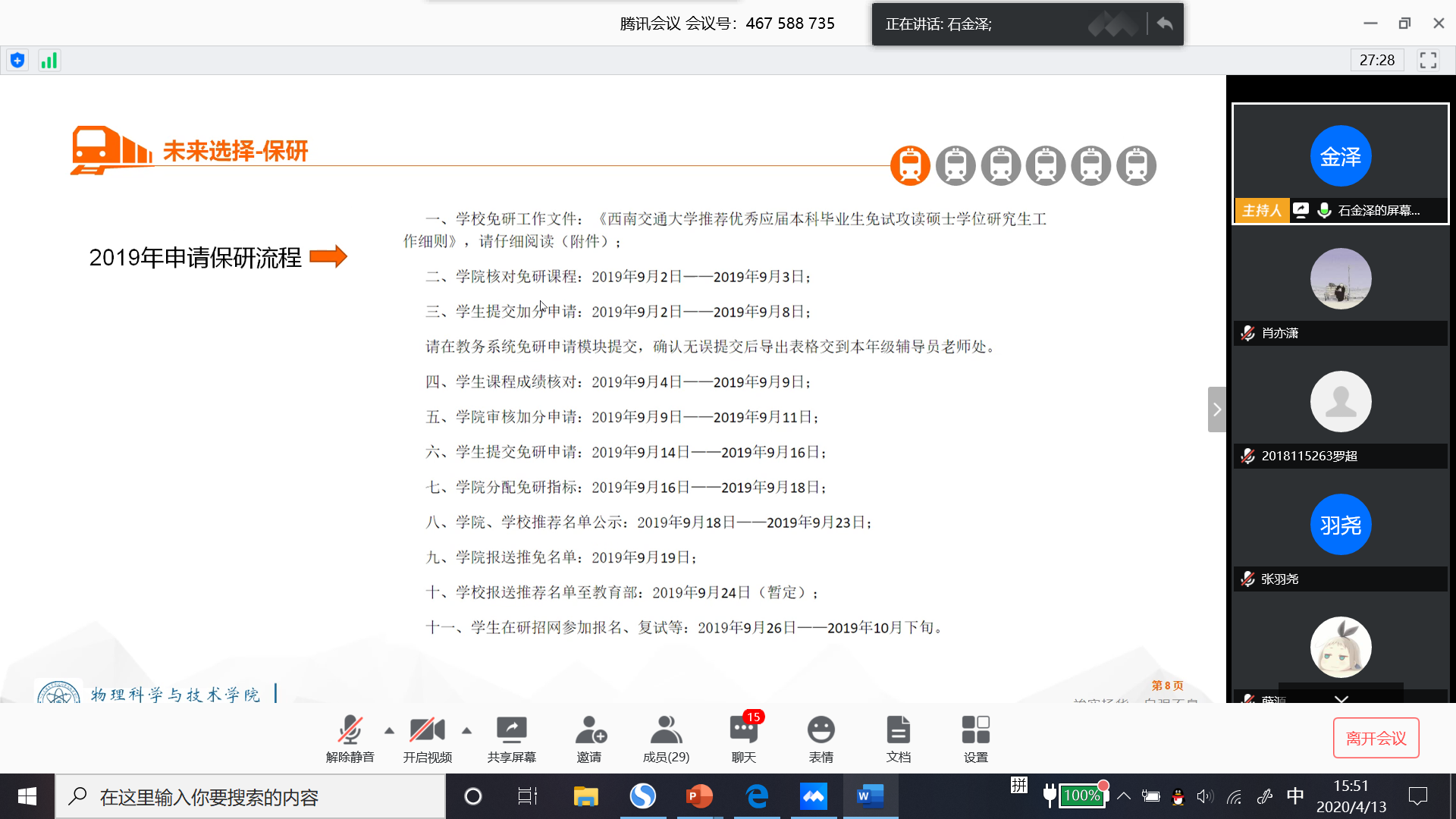Toggle fullscreen mode icon
Screen dimensions: 1456x819
(x=1428, y=61)
